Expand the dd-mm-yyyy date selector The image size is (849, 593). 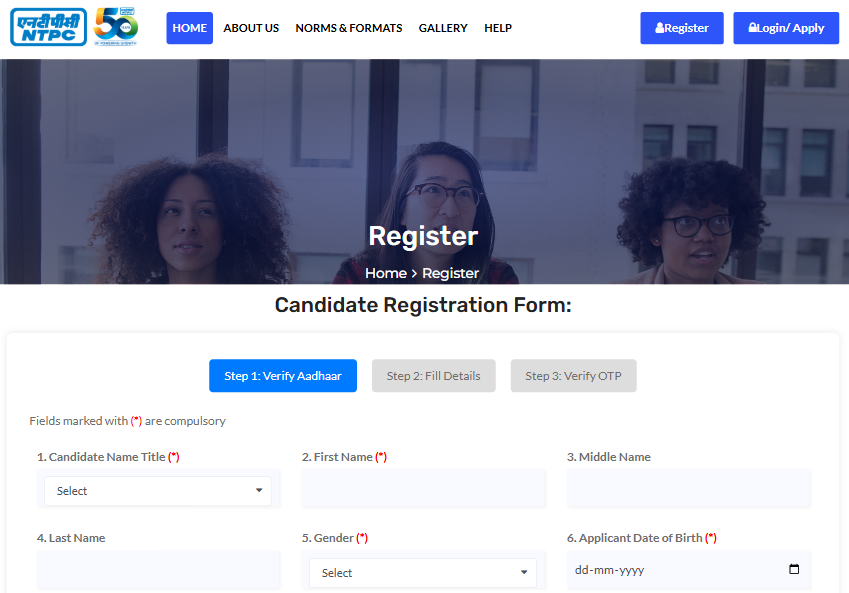(x=688, y=570)
